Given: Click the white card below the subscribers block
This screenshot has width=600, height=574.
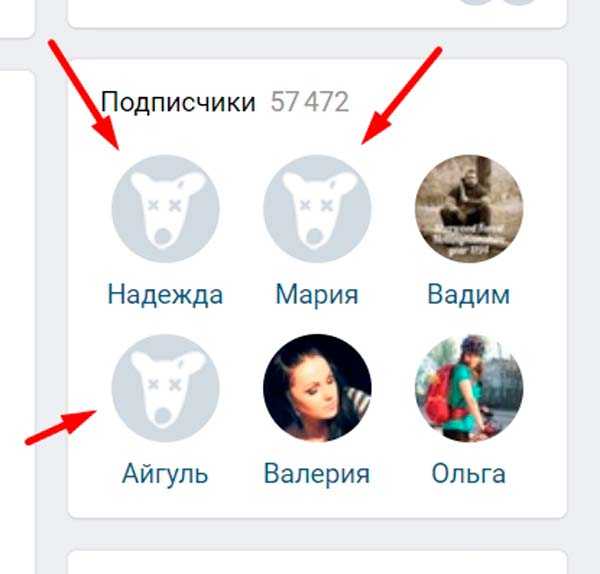Looking at the screenshot, I should pos(317,562).
